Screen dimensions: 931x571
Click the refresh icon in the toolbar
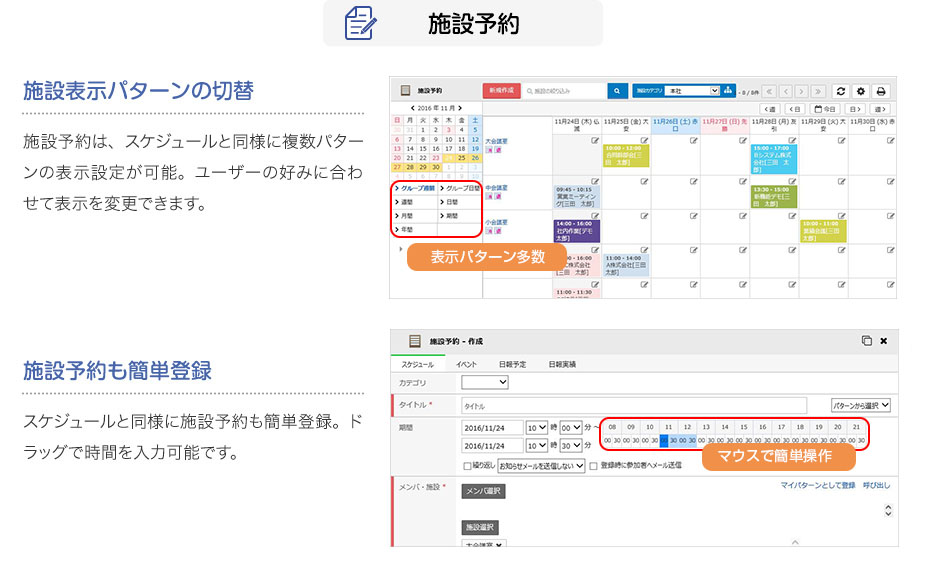coord(841,90)
